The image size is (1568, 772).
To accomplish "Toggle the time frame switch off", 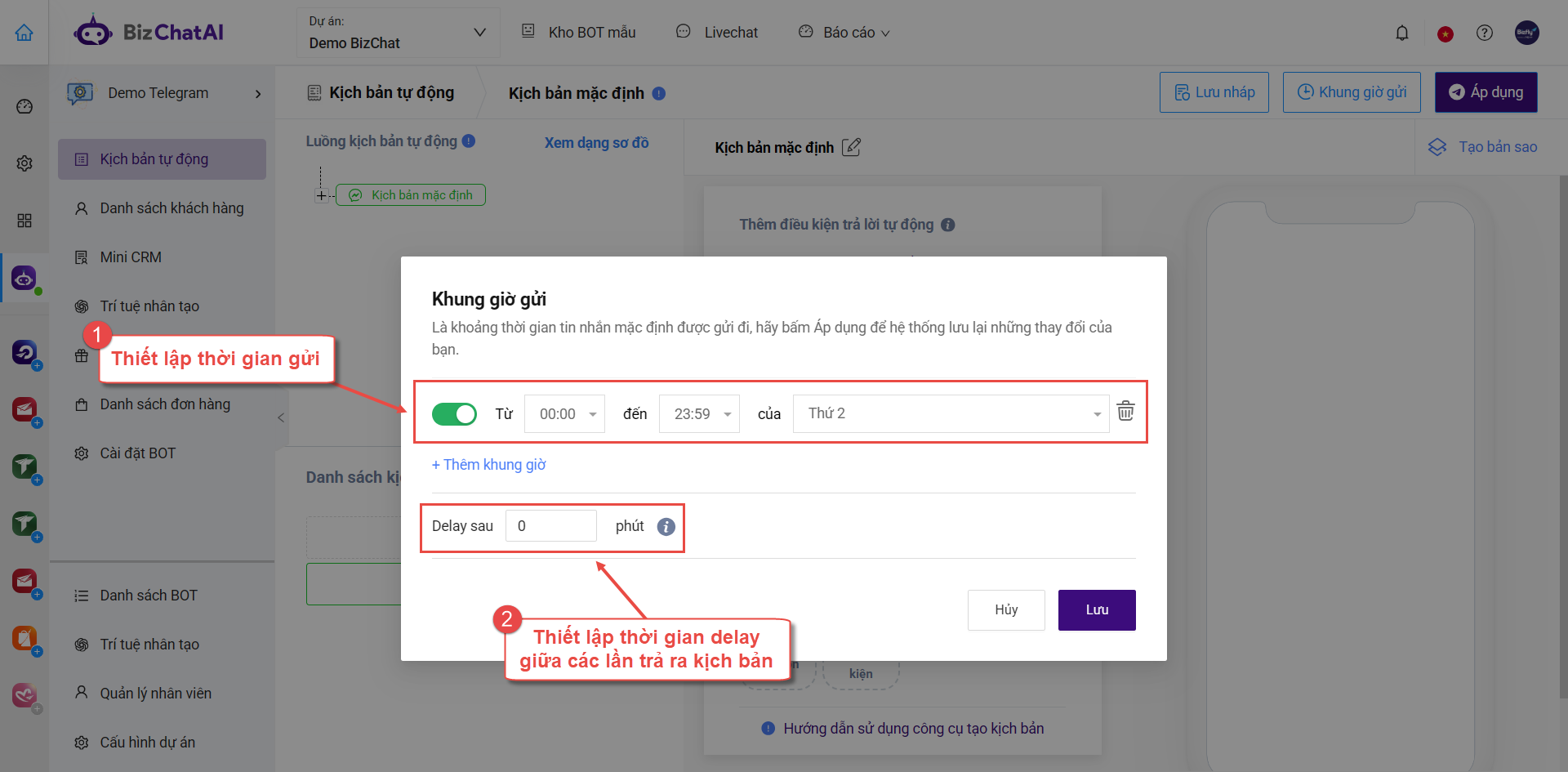I will pyautogui.click(x=454, y=414).
